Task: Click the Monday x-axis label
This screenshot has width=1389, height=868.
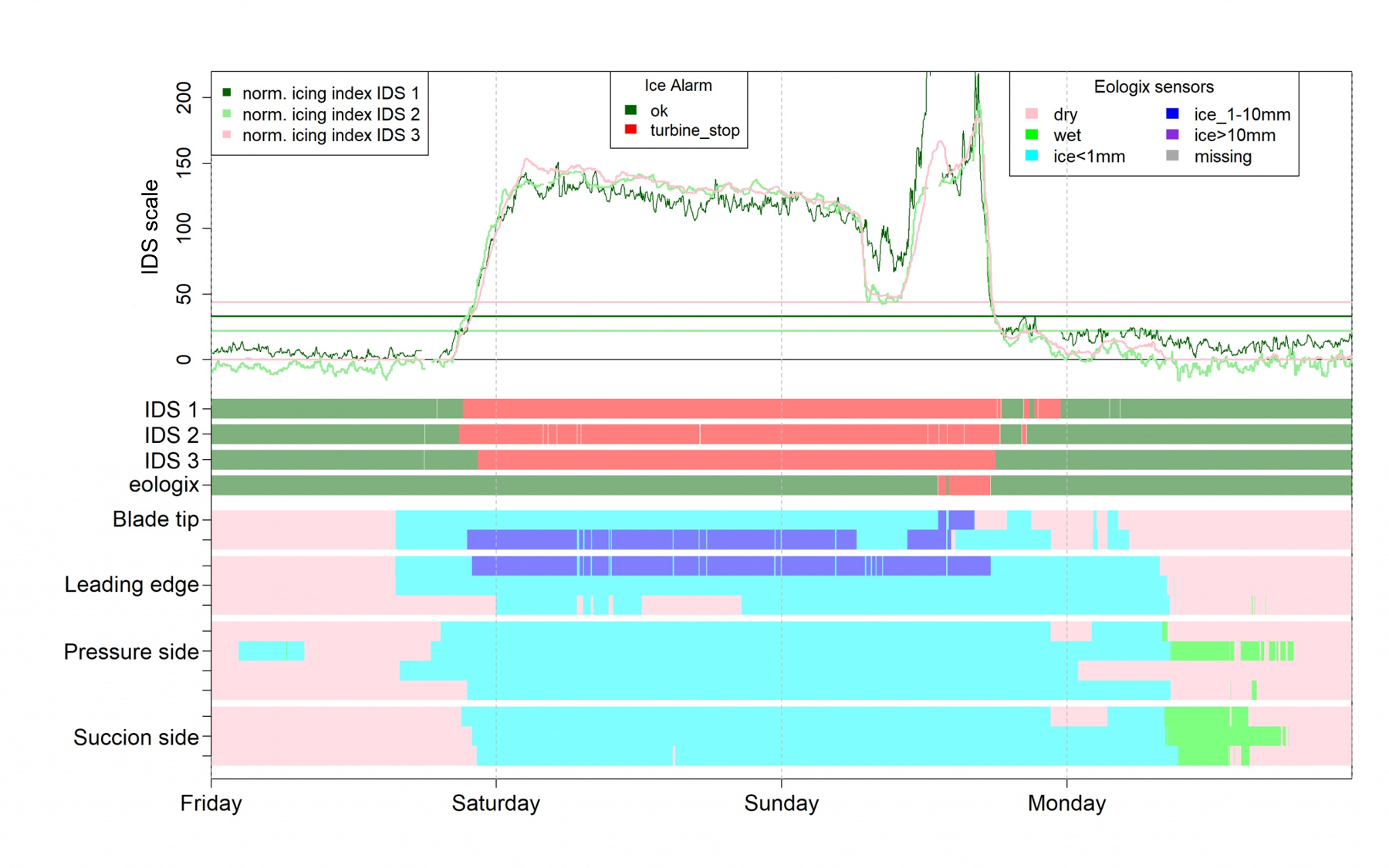Action: pyautogui.click(x=1066, y=803)
